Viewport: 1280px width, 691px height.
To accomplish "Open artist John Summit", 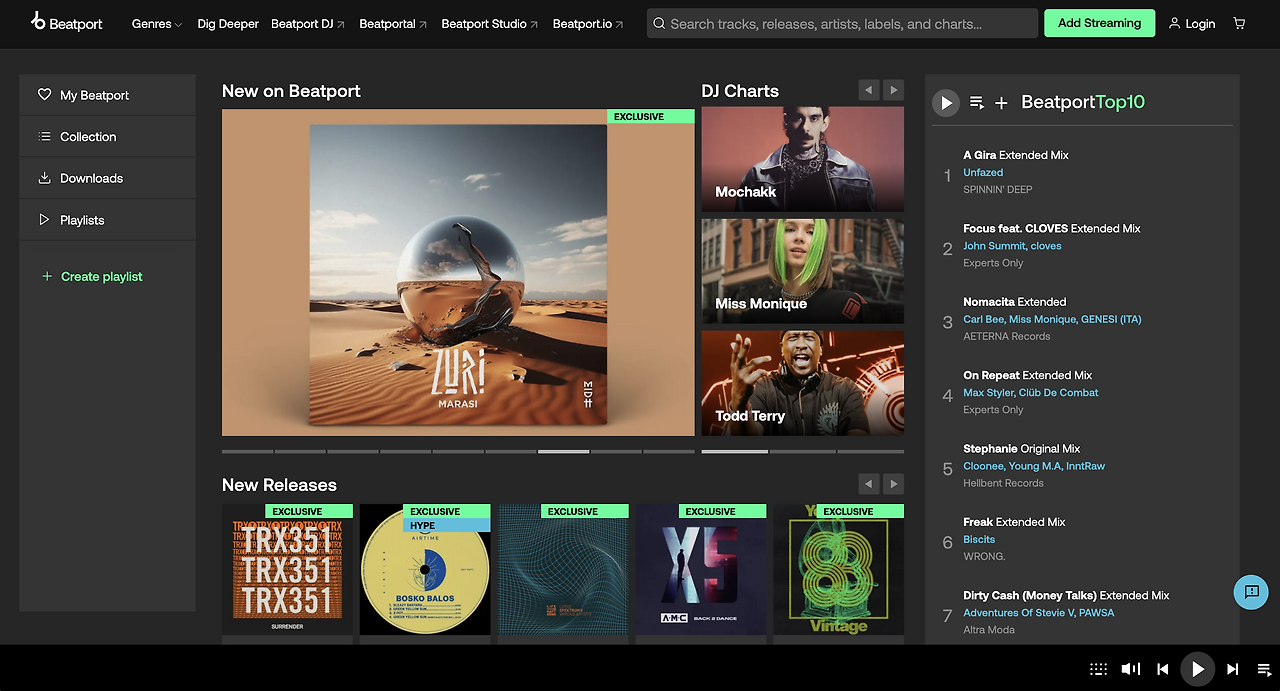I will point(994,246).
